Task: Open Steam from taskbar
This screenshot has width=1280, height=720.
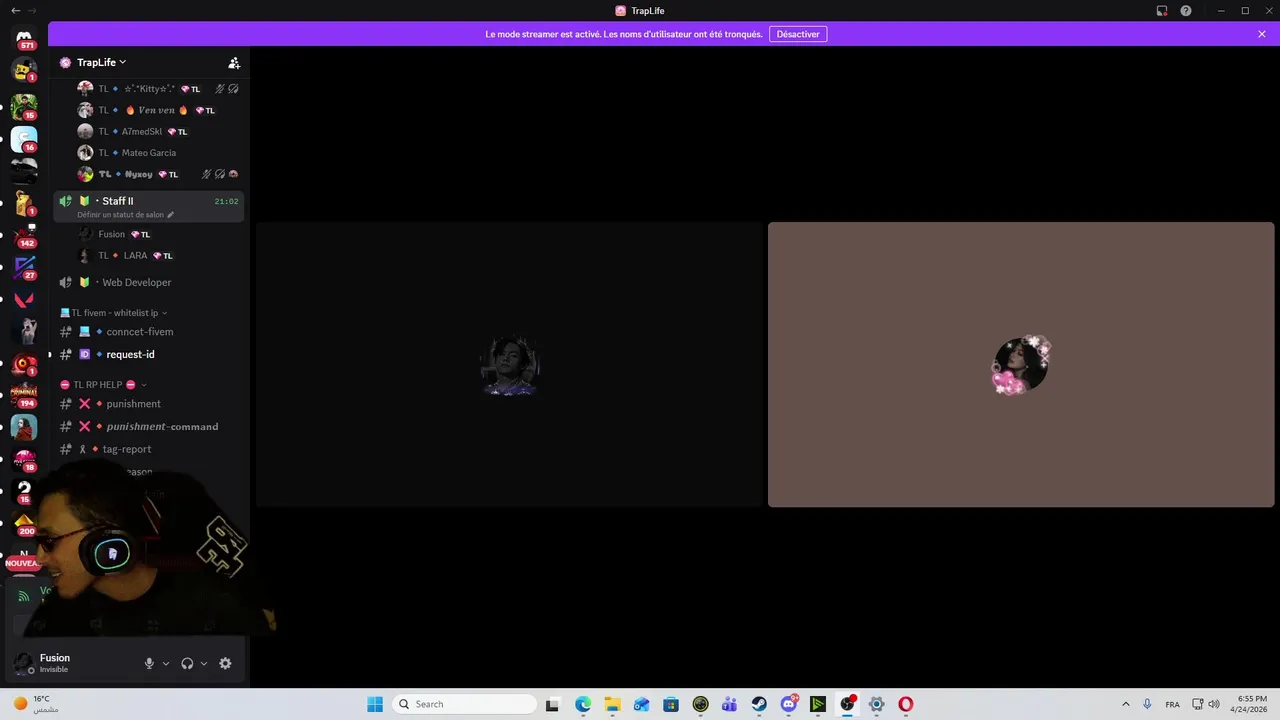Action: (759, 704)
